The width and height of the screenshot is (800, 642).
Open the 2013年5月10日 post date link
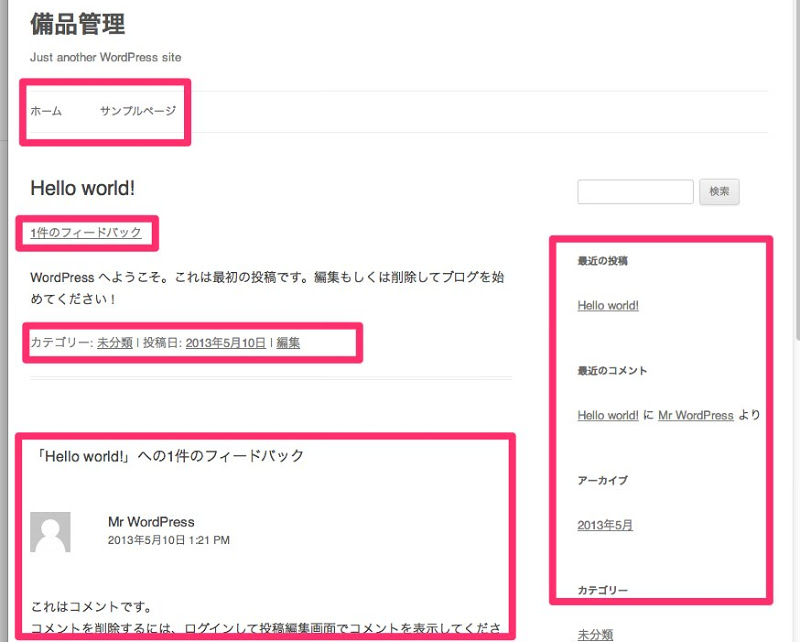point(226,343)
